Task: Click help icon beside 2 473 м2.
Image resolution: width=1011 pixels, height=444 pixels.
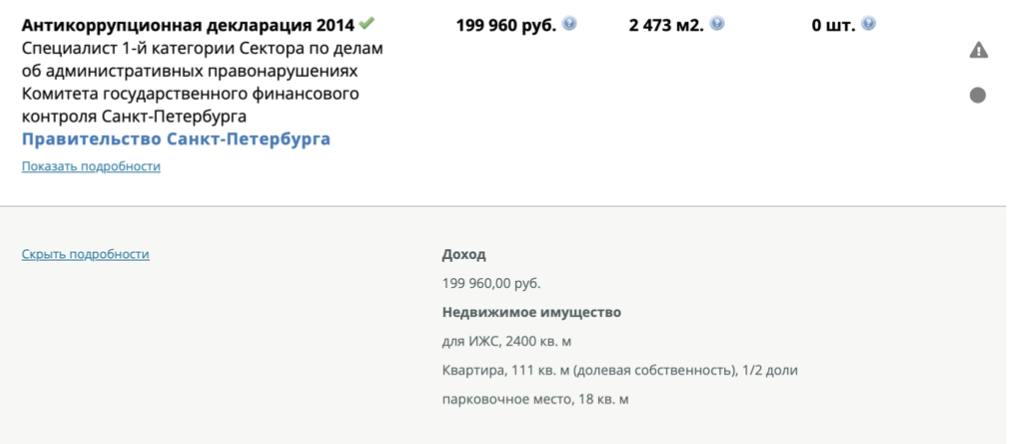Action: coord(717,25)
